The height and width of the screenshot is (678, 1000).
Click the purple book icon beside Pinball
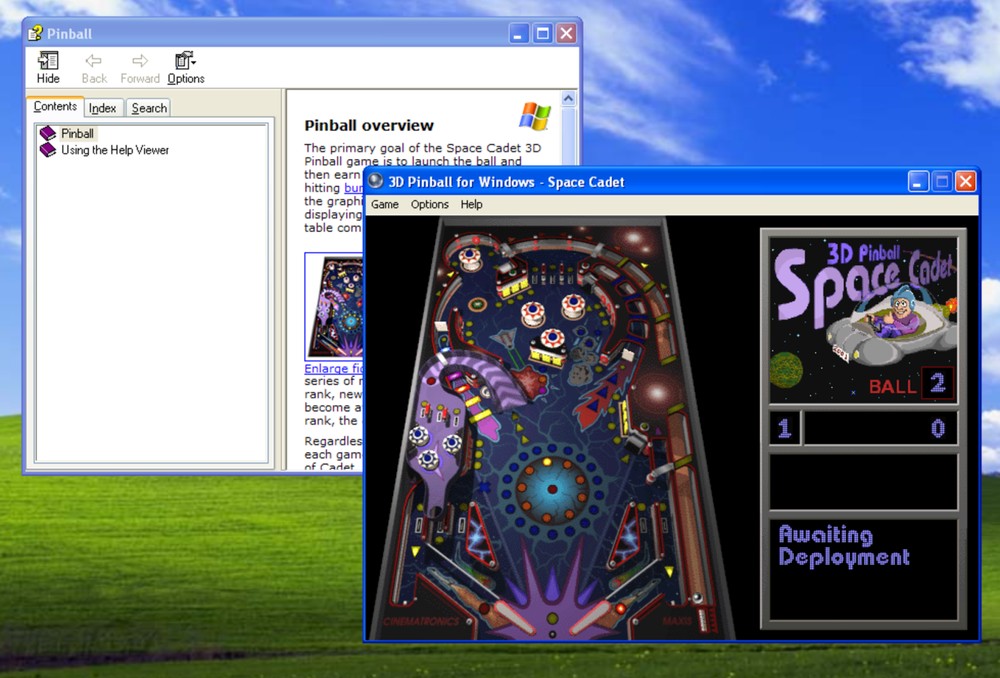(x=48, y=133)
